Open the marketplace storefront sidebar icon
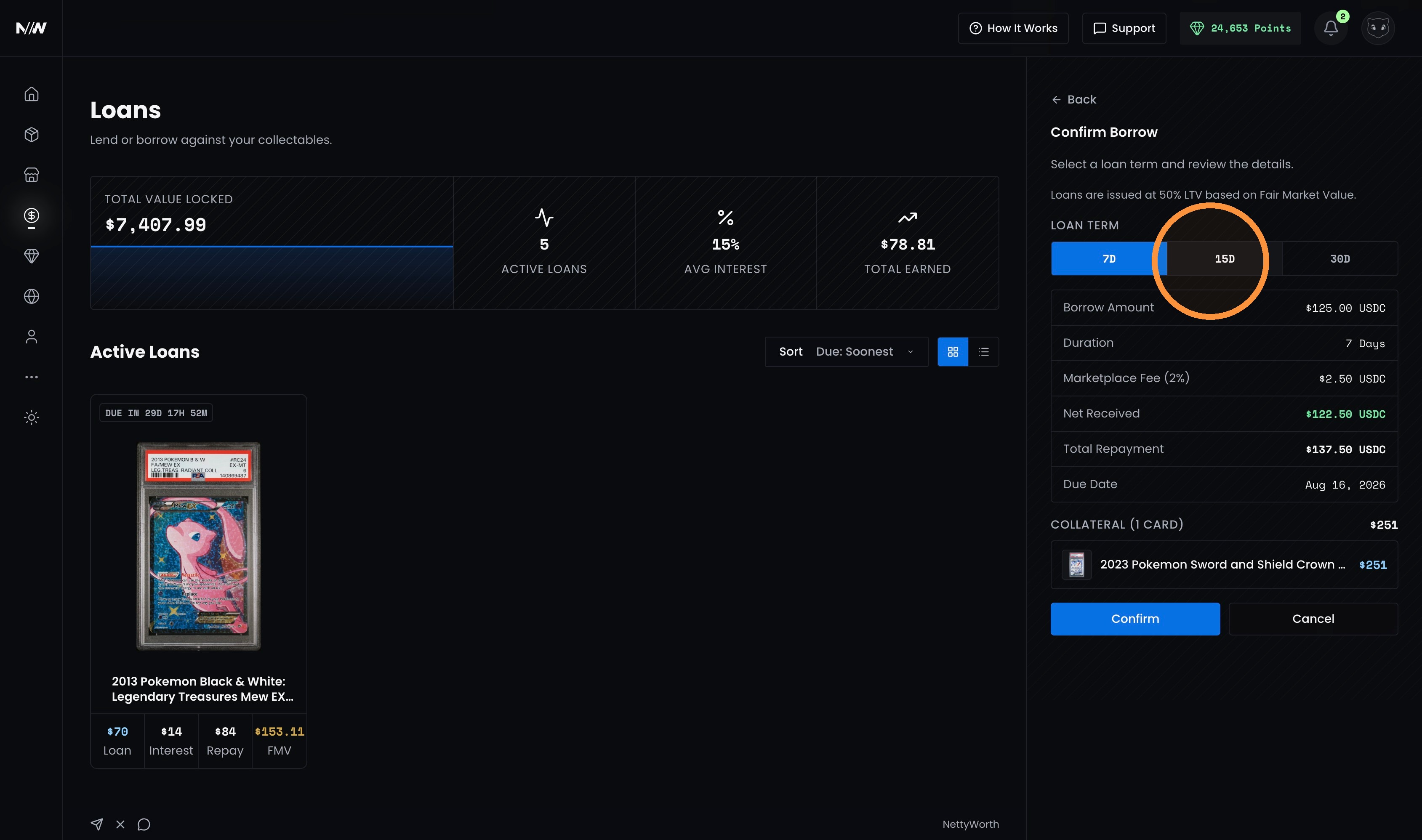Screen dimensions: 1422x840 click(31, 175)
